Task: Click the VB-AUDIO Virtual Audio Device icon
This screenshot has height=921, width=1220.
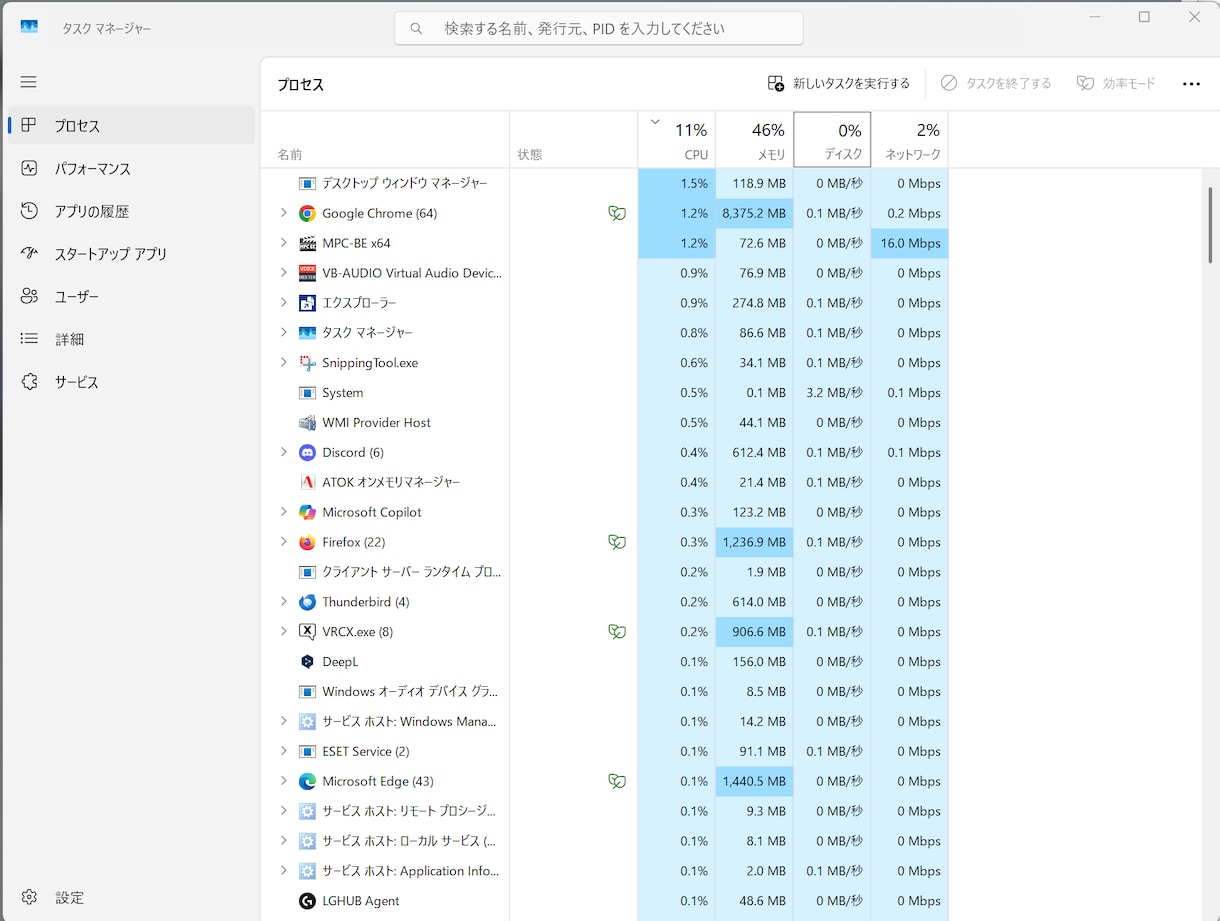Action: 307,273
